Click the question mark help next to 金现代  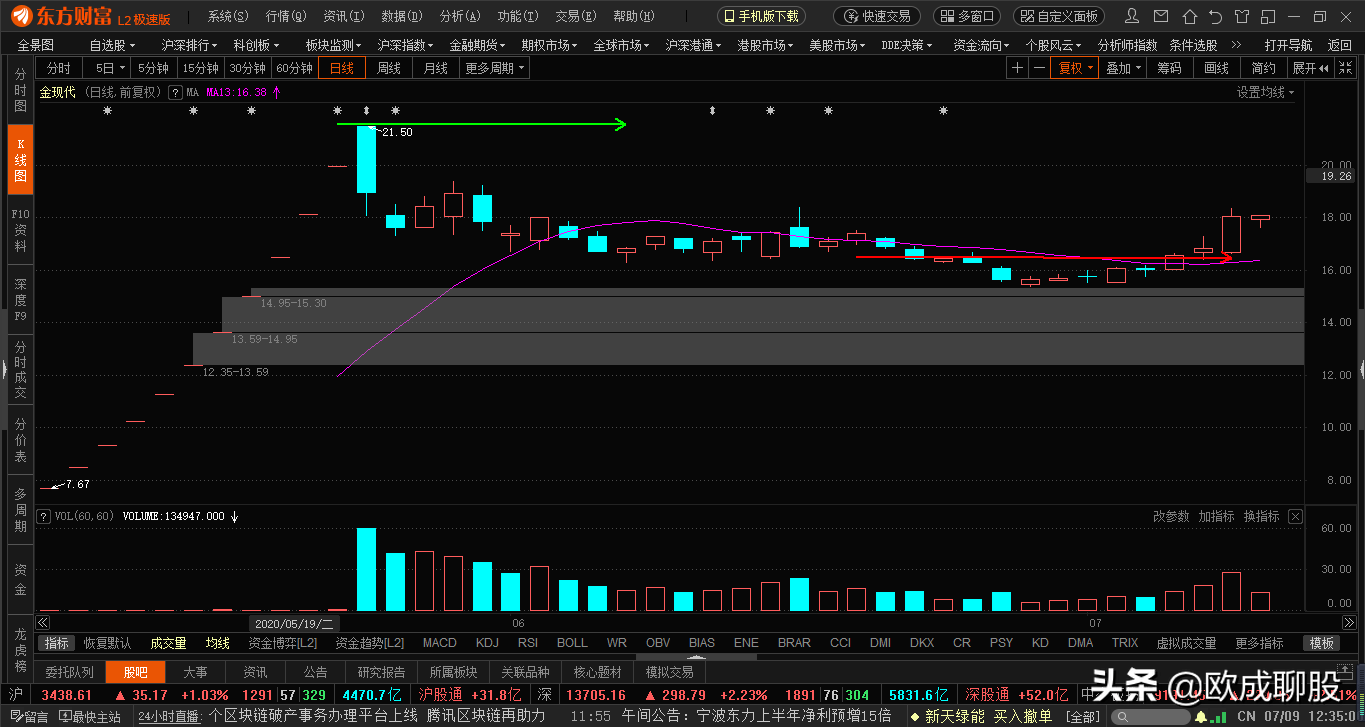pos(175,92)
